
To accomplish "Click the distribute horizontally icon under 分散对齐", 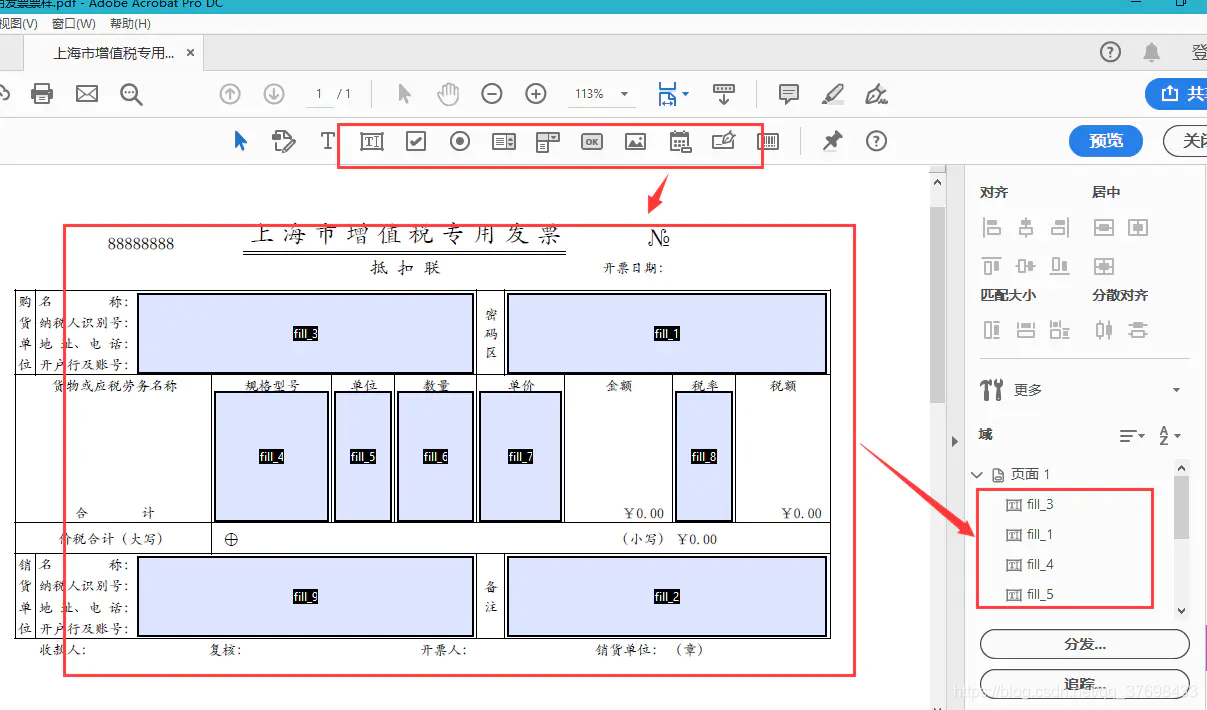I will 1104,329.
